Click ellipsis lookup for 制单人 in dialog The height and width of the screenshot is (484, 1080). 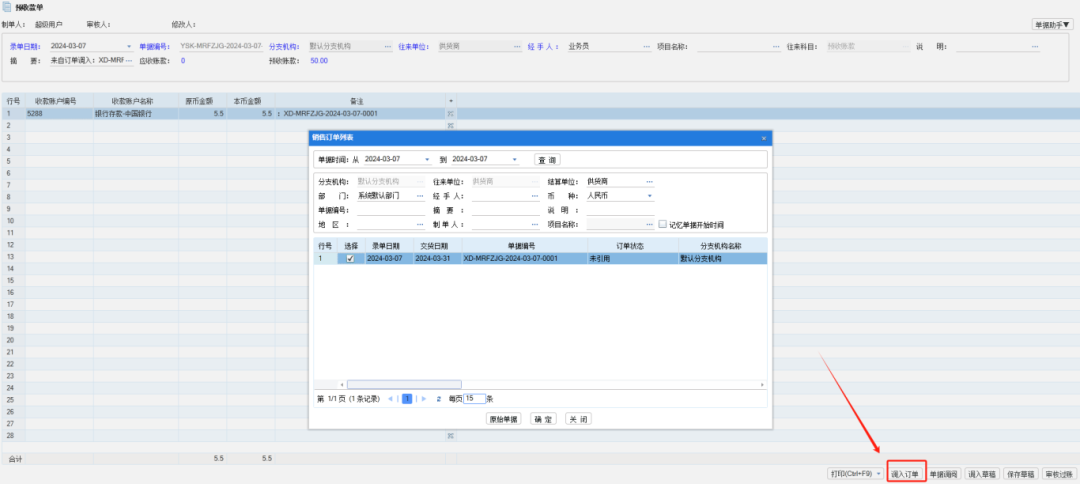[x=535, y=225]
